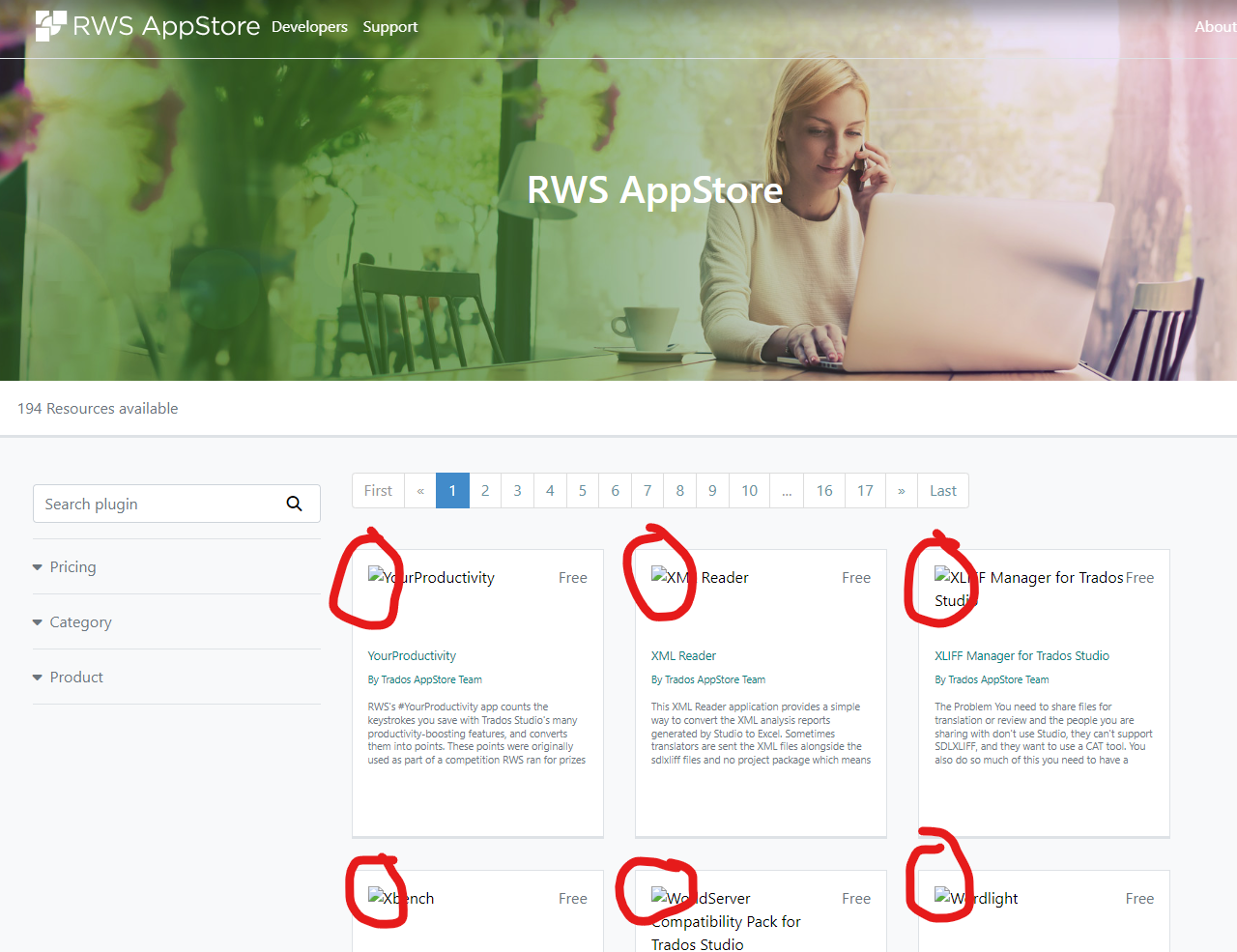This screenshot has height=952, width=1237.
Task: Open the YourProductivity app page
Action: coord(412,655)
